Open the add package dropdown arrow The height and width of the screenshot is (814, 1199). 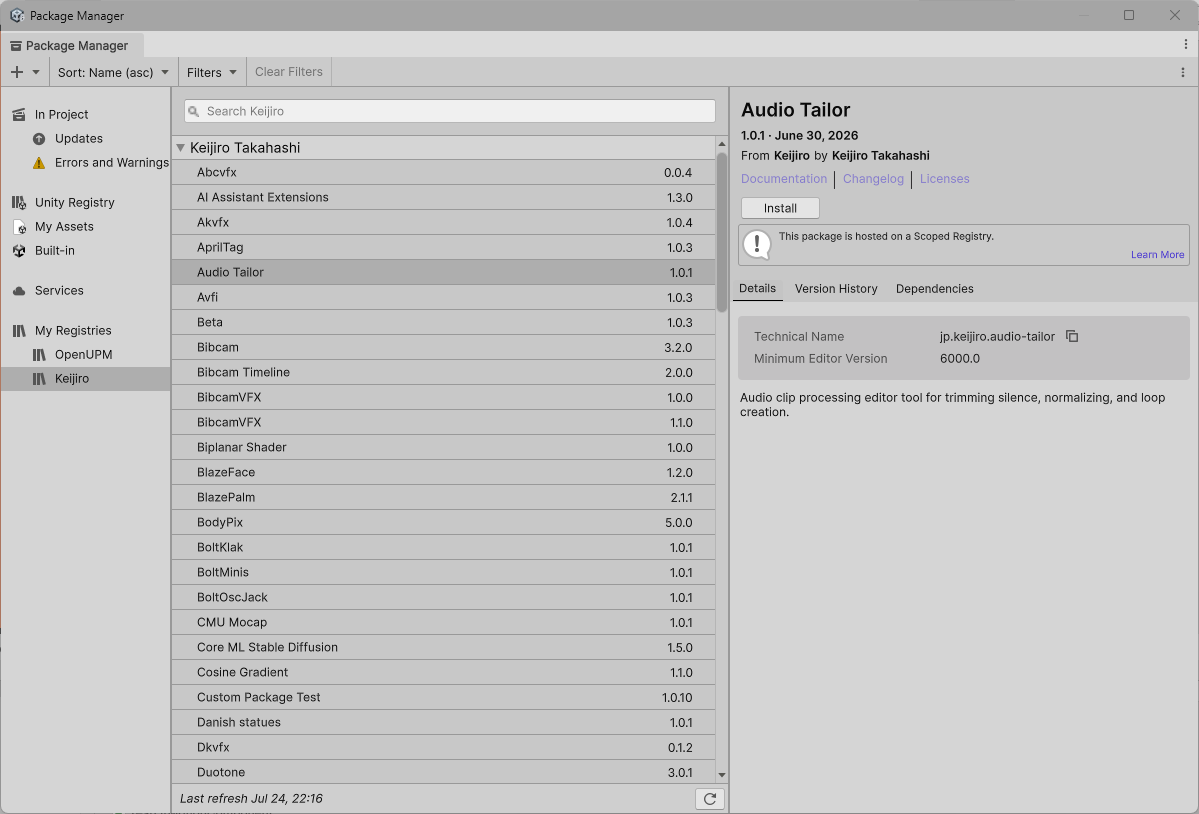pos(35,72)
